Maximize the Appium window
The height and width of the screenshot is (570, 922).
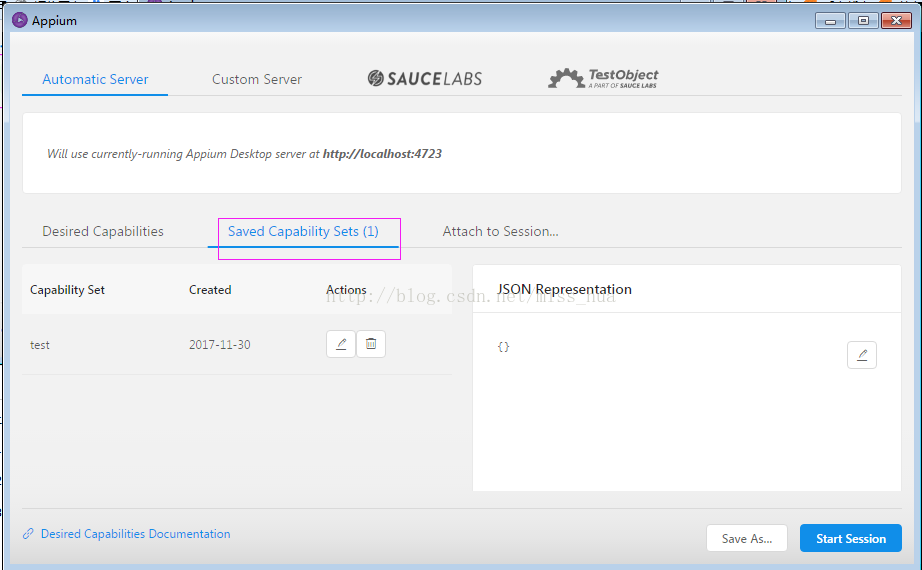(863, 21)
